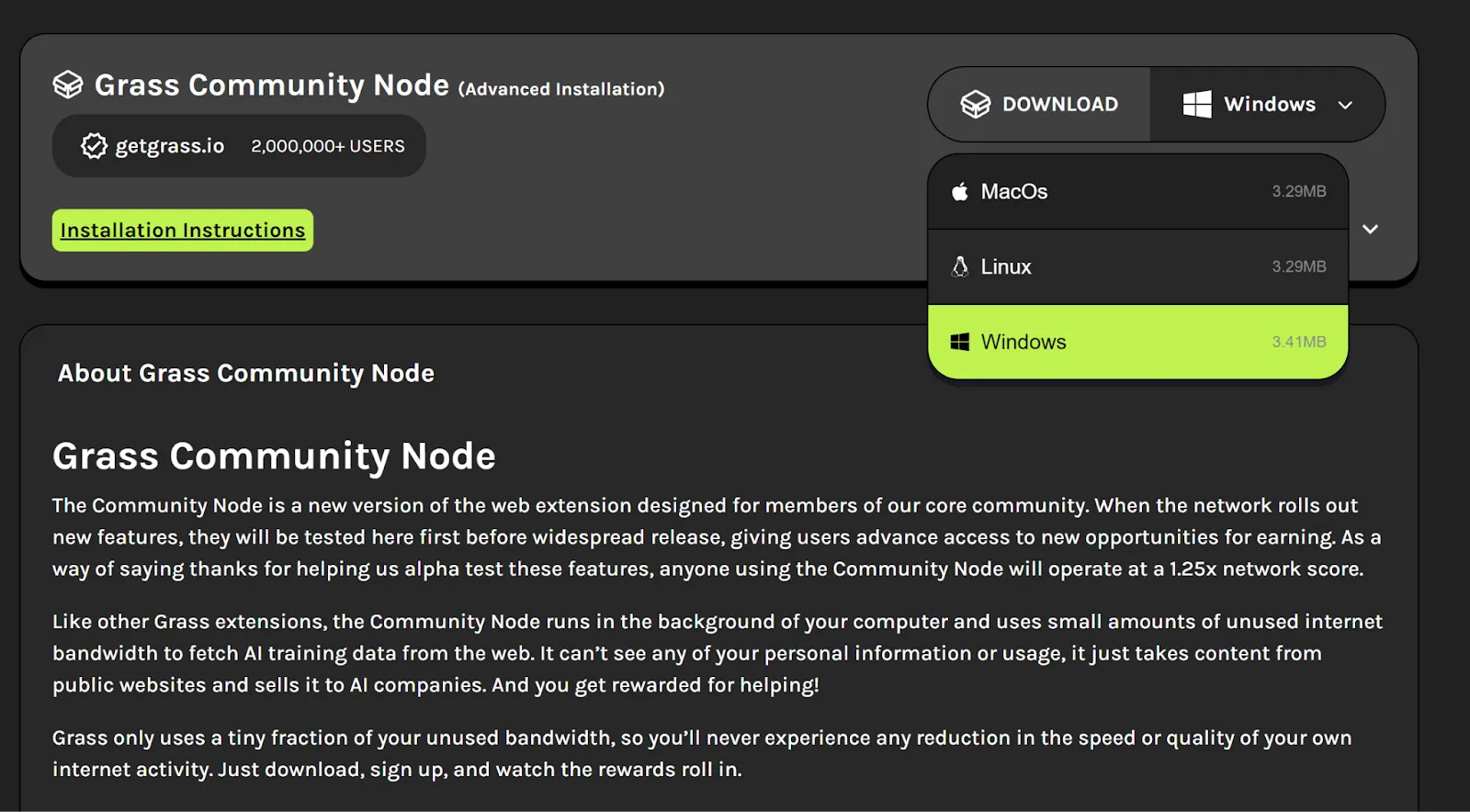Open the Installation Instructions link
Viewport: 1470px width, 812px height.
click(x=183, y=230)
